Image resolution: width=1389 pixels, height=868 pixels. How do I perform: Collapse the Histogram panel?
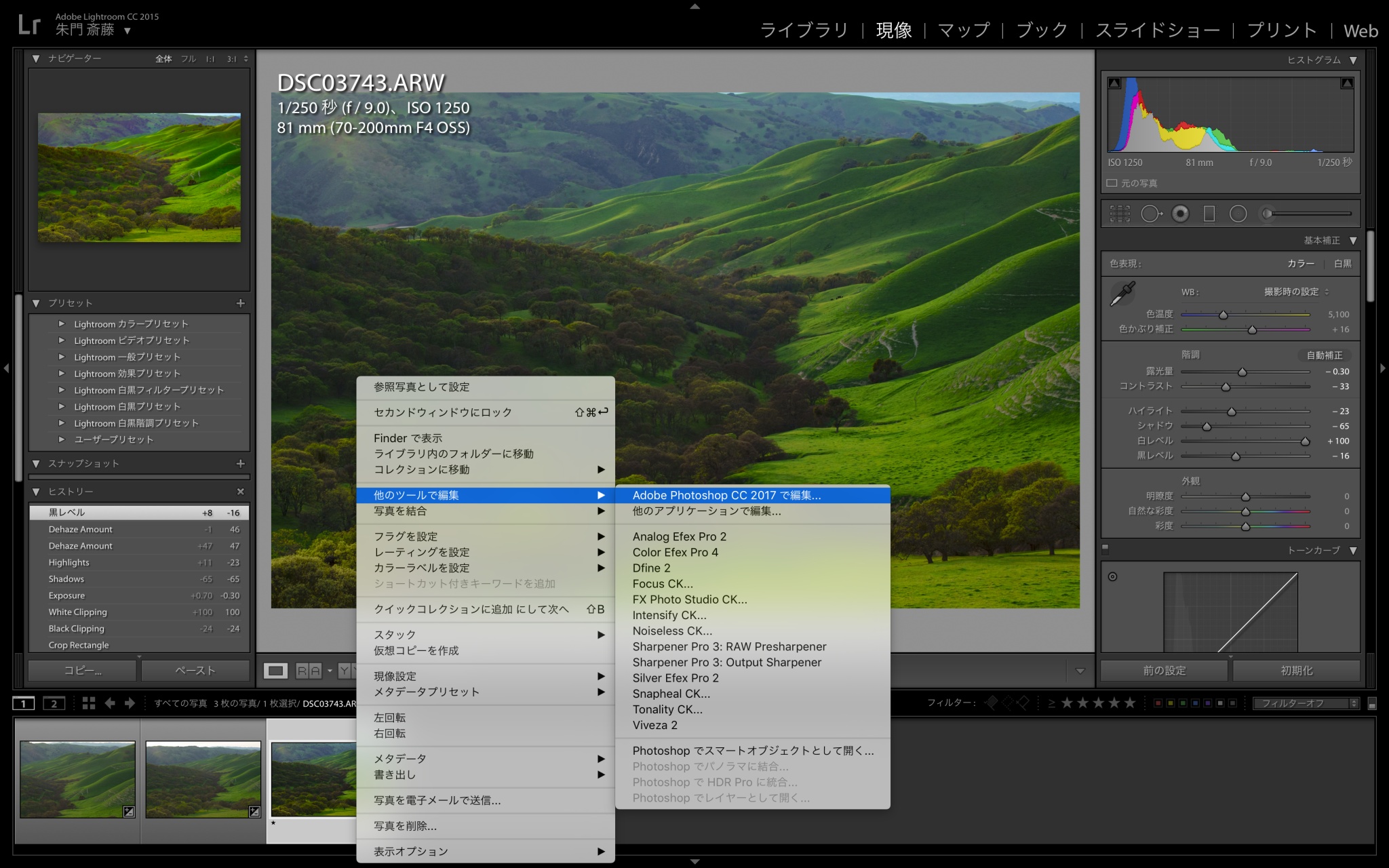[1353, 60]
